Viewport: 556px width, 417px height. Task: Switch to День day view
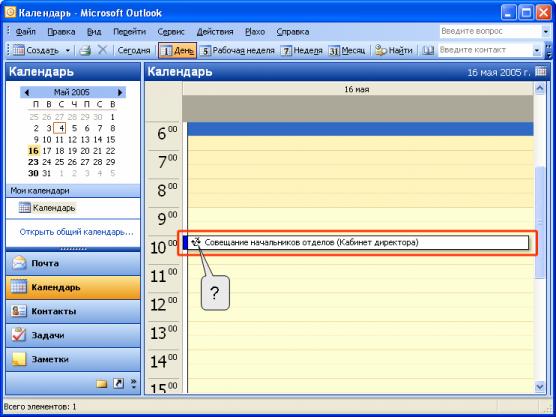(177, 51)
